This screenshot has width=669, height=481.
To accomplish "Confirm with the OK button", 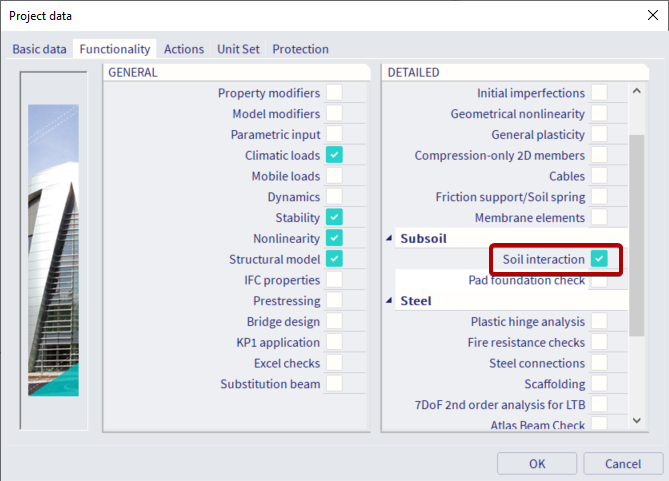I will coord(537,464).
